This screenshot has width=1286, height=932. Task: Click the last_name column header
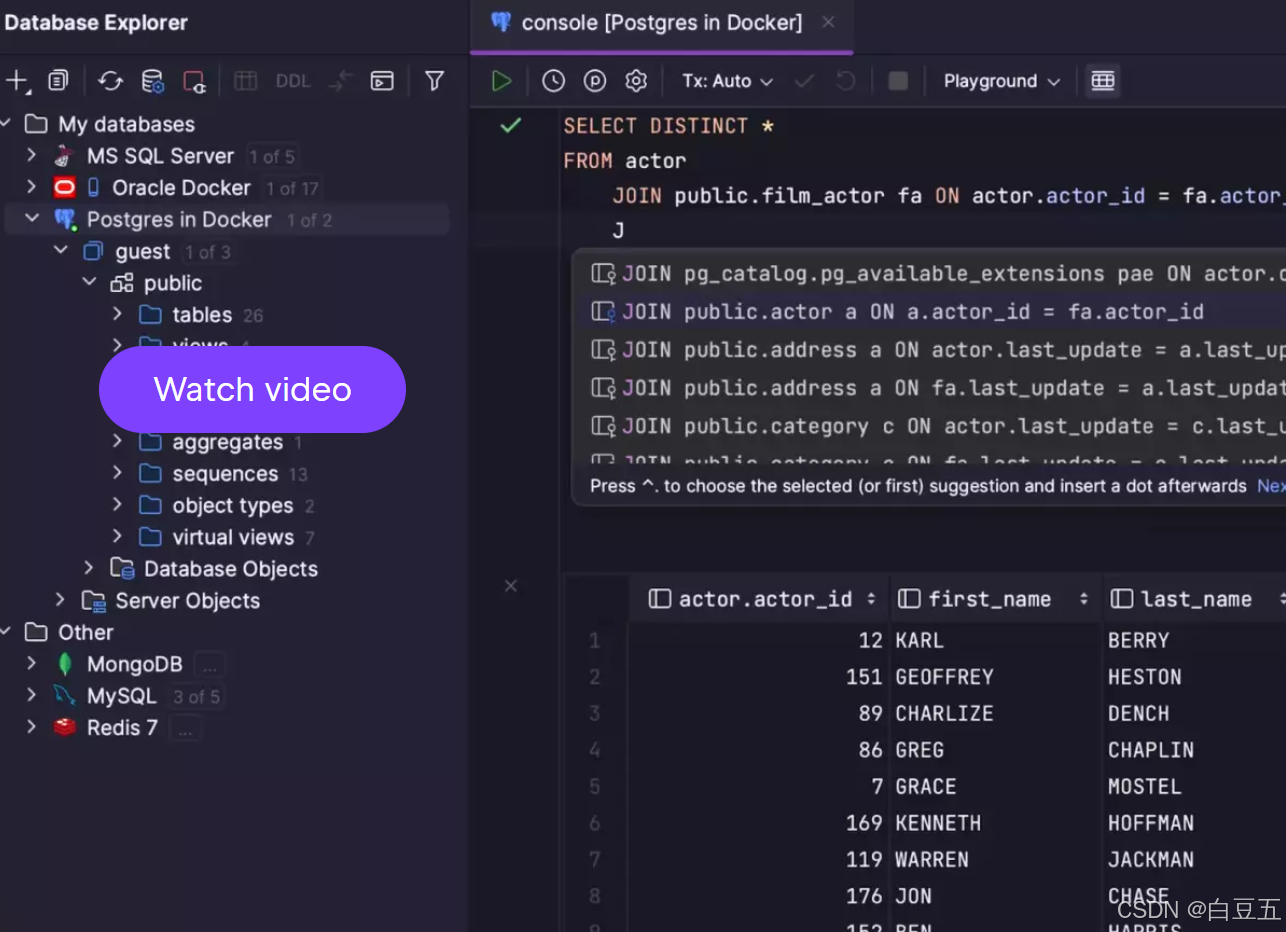pos(1195,599)
